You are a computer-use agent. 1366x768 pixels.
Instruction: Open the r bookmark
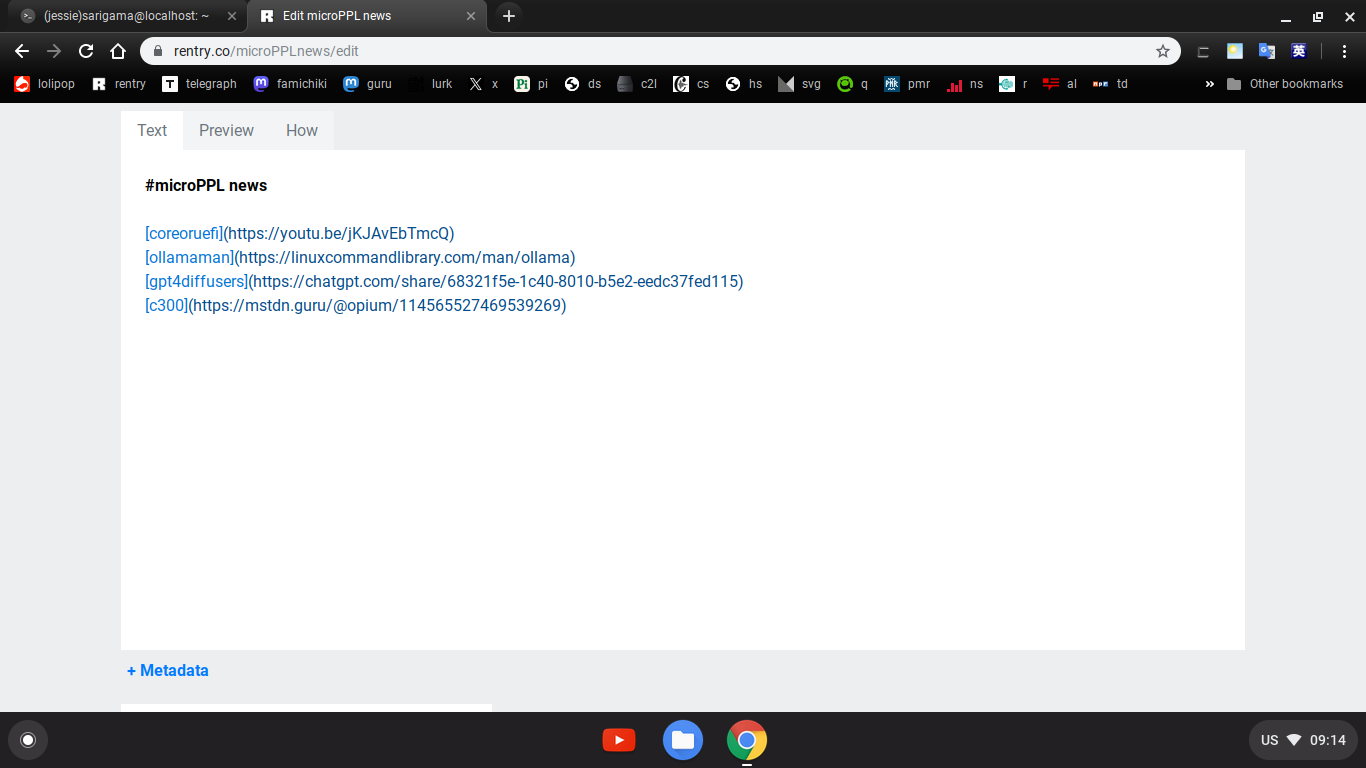1013,84
